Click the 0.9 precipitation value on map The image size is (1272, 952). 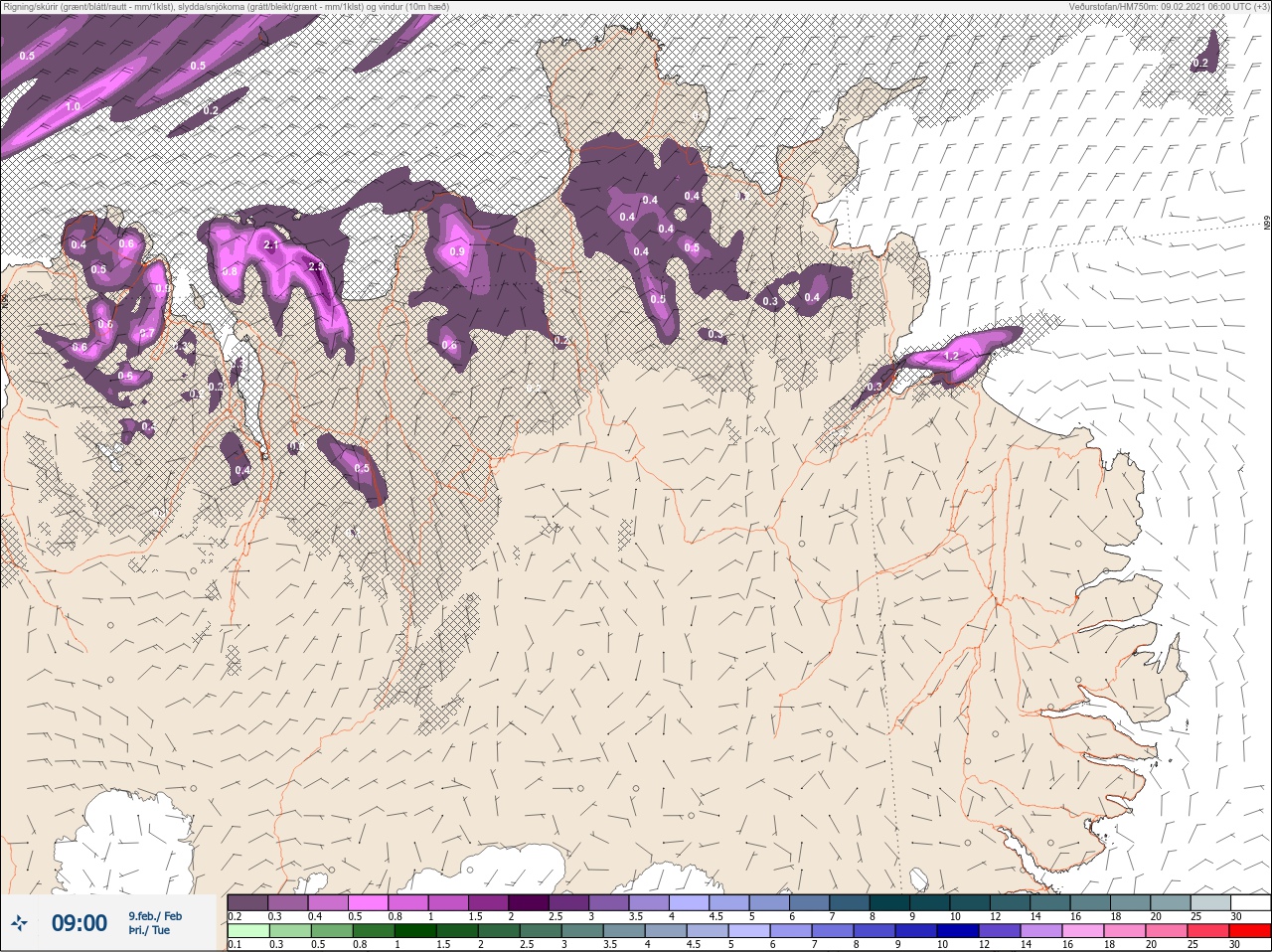click(457, 251)
